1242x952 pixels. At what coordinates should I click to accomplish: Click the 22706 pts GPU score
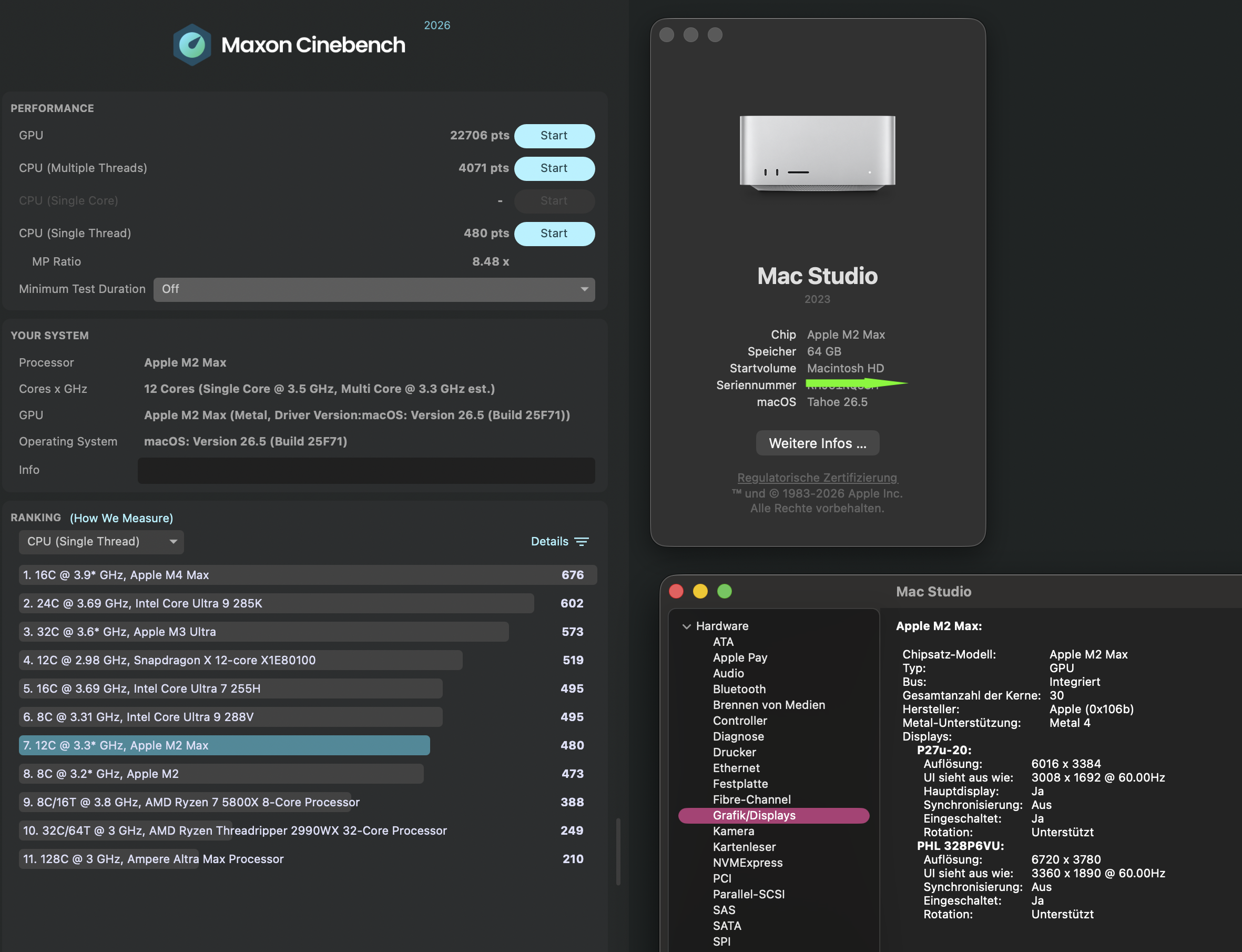click(x=479, y=135)
